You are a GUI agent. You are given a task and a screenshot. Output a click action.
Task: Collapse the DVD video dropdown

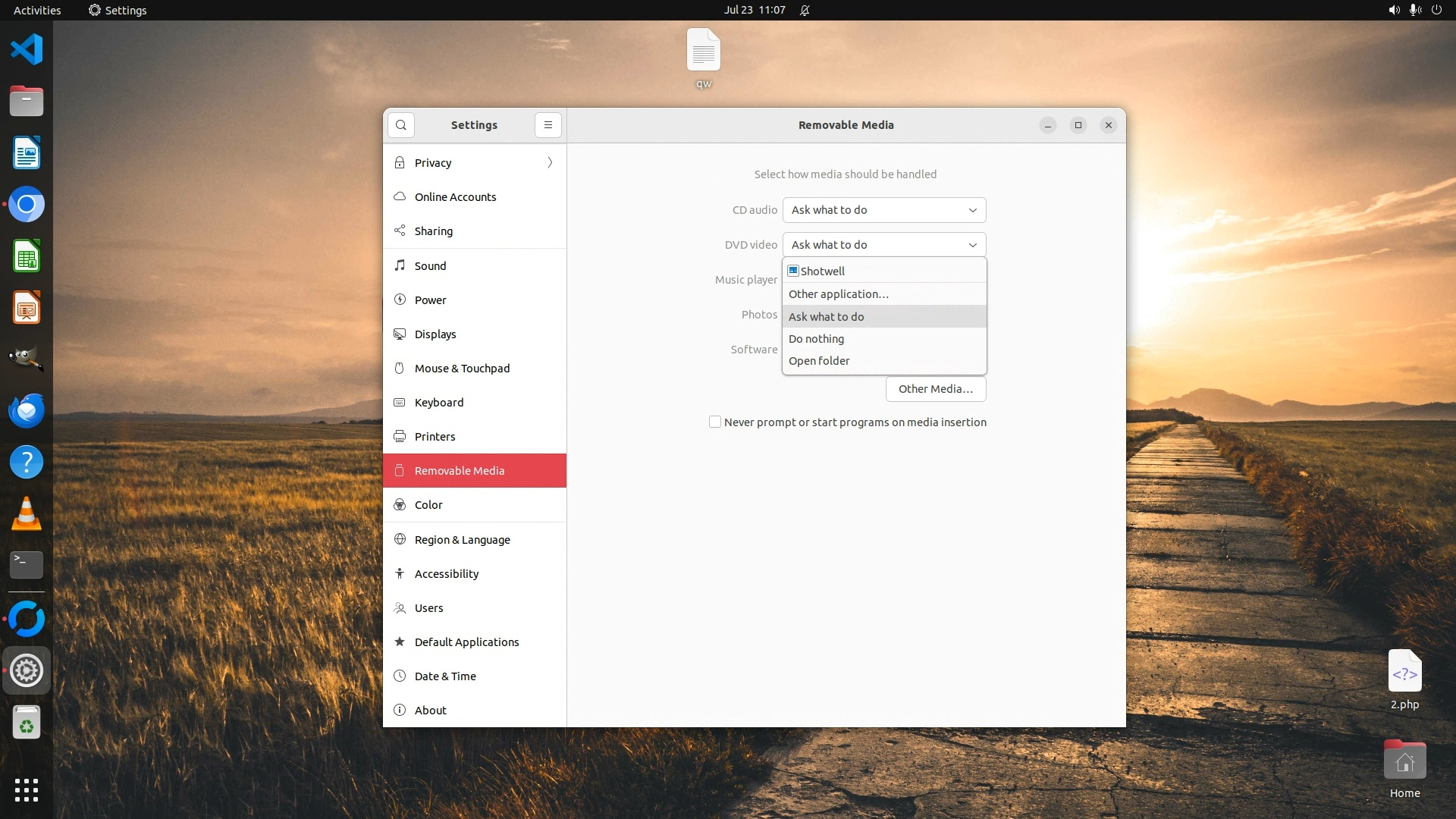point(883,245)
